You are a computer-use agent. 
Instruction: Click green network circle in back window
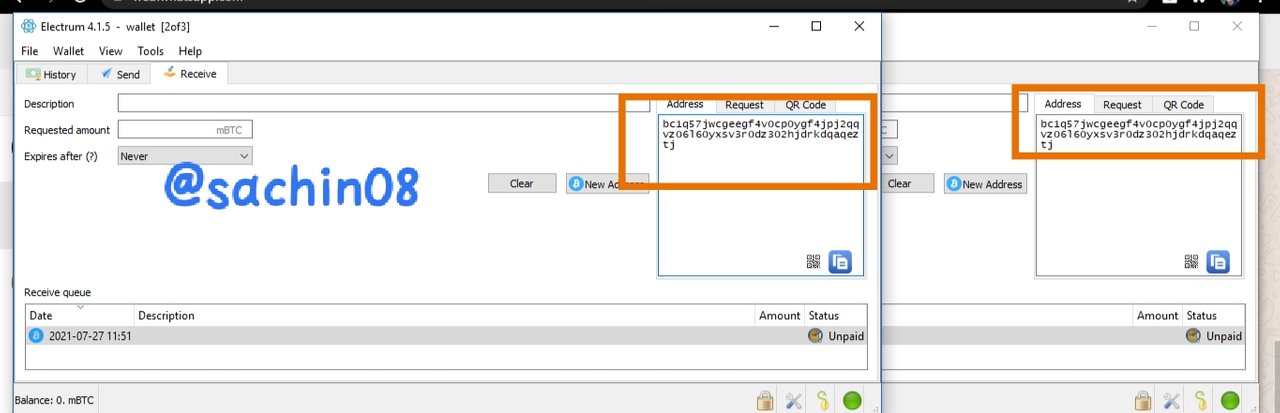[1230, 401]
